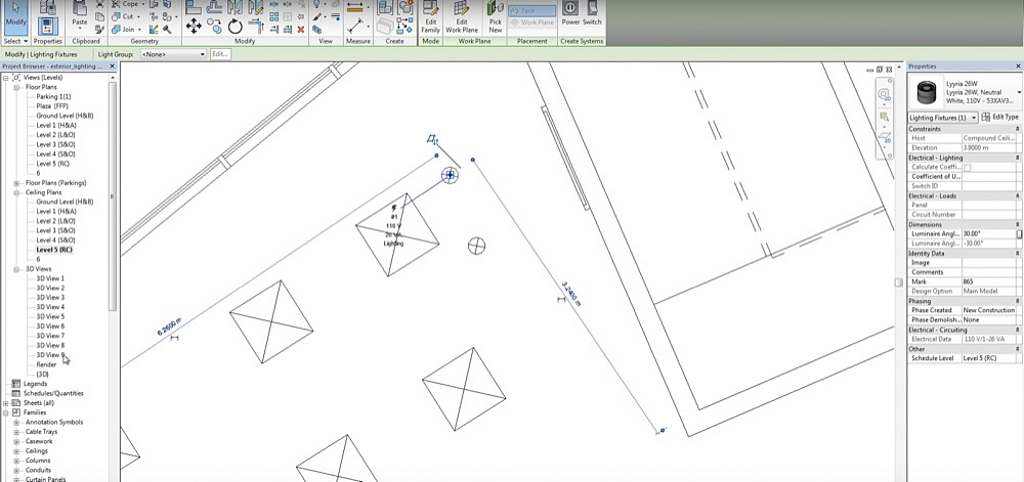Select the Rotate tool icon
Image resolution: width=1024 pixels, height=482 pixels.
(x=235, y=25)
